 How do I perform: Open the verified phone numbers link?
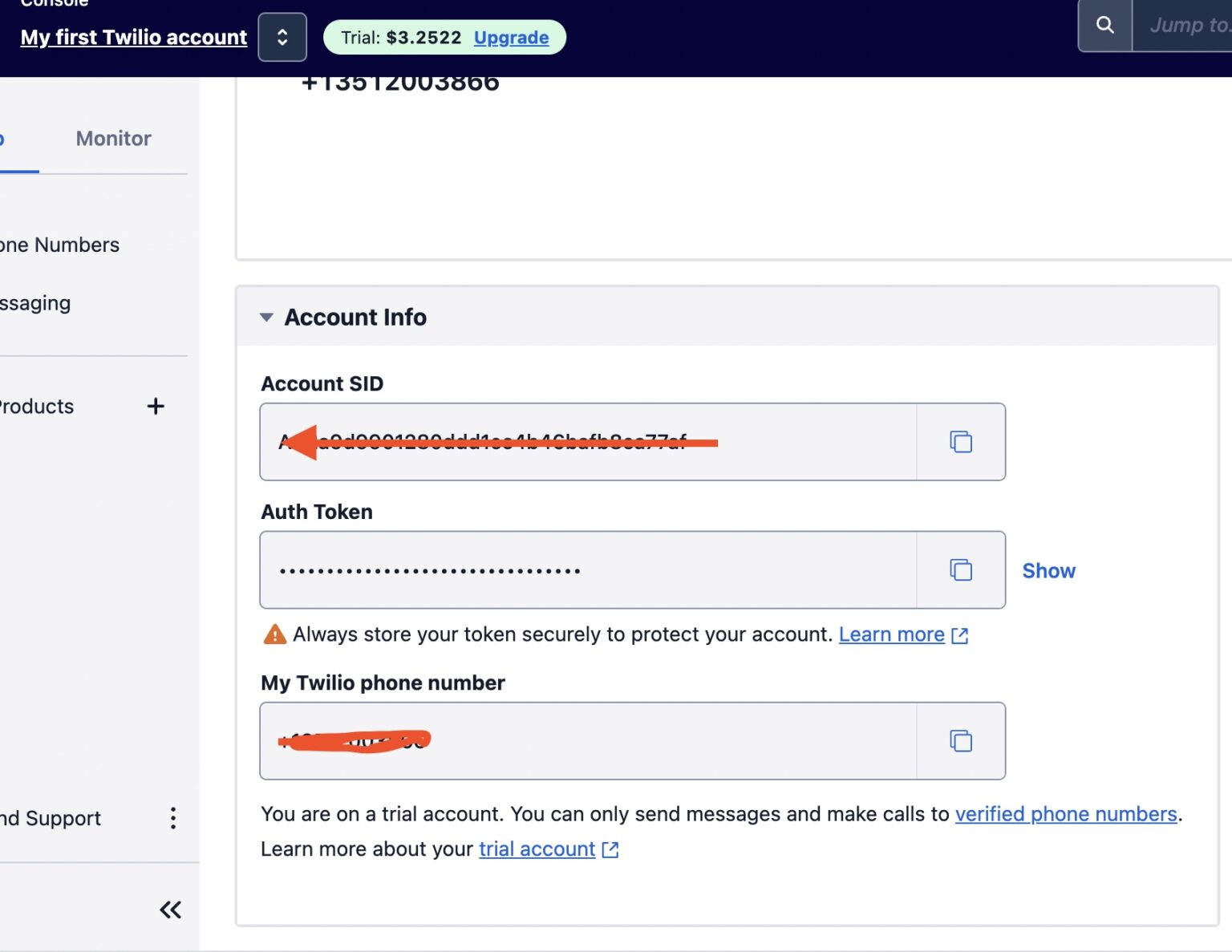coord(1066,813)
